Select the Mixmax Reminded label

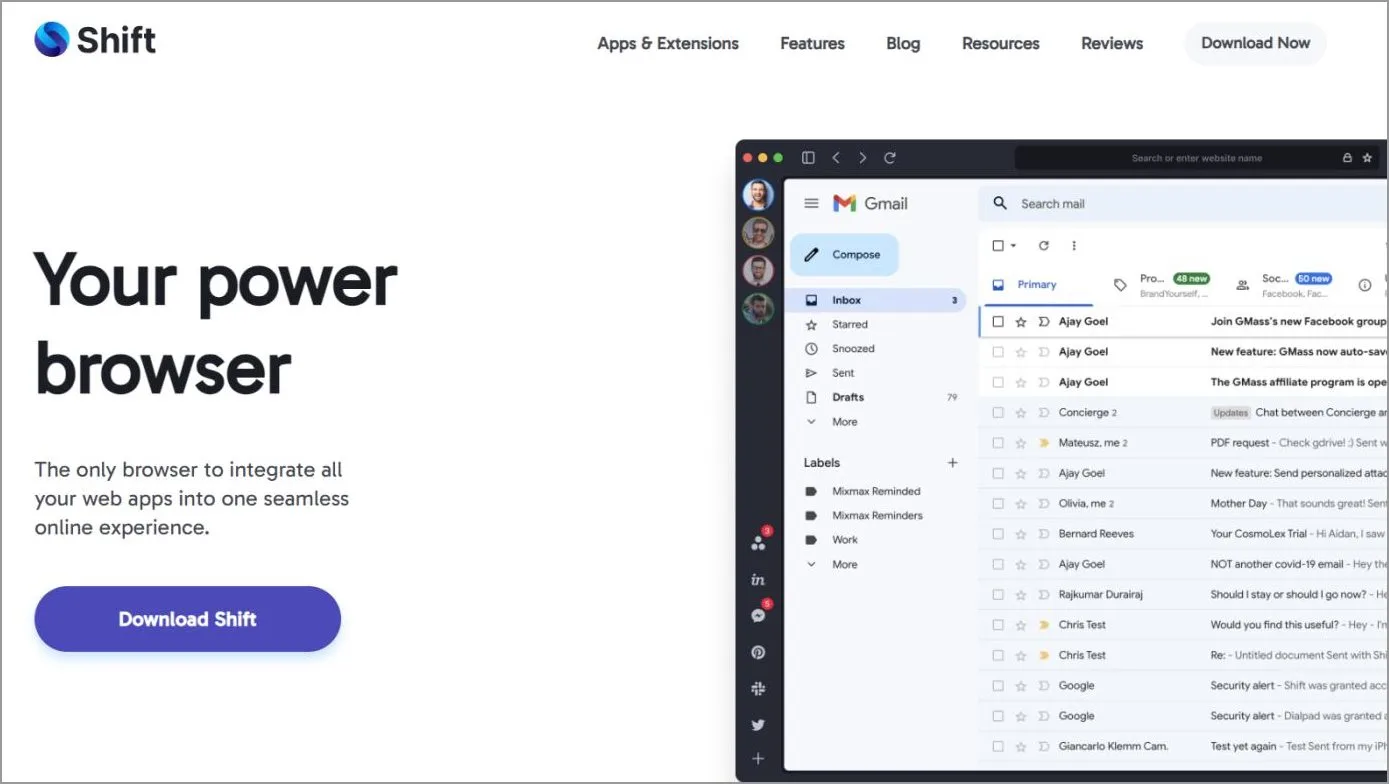(x=876, y=491)
